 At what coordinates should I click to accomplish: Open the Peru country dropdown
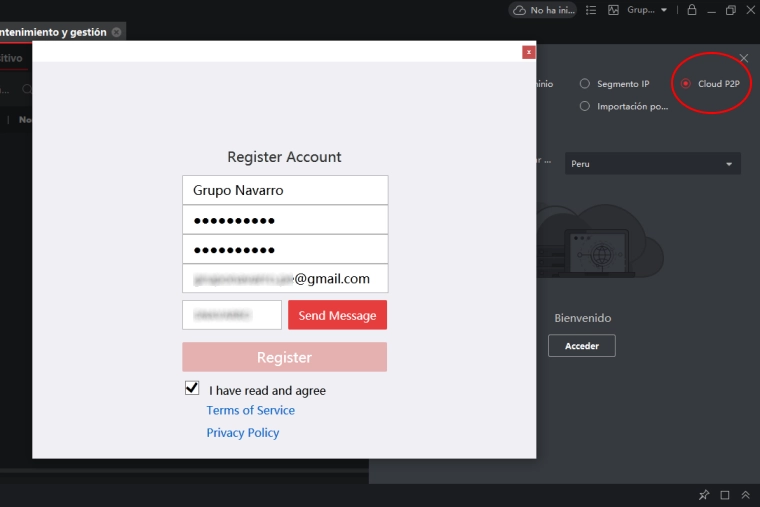click(x=652, y=163)
